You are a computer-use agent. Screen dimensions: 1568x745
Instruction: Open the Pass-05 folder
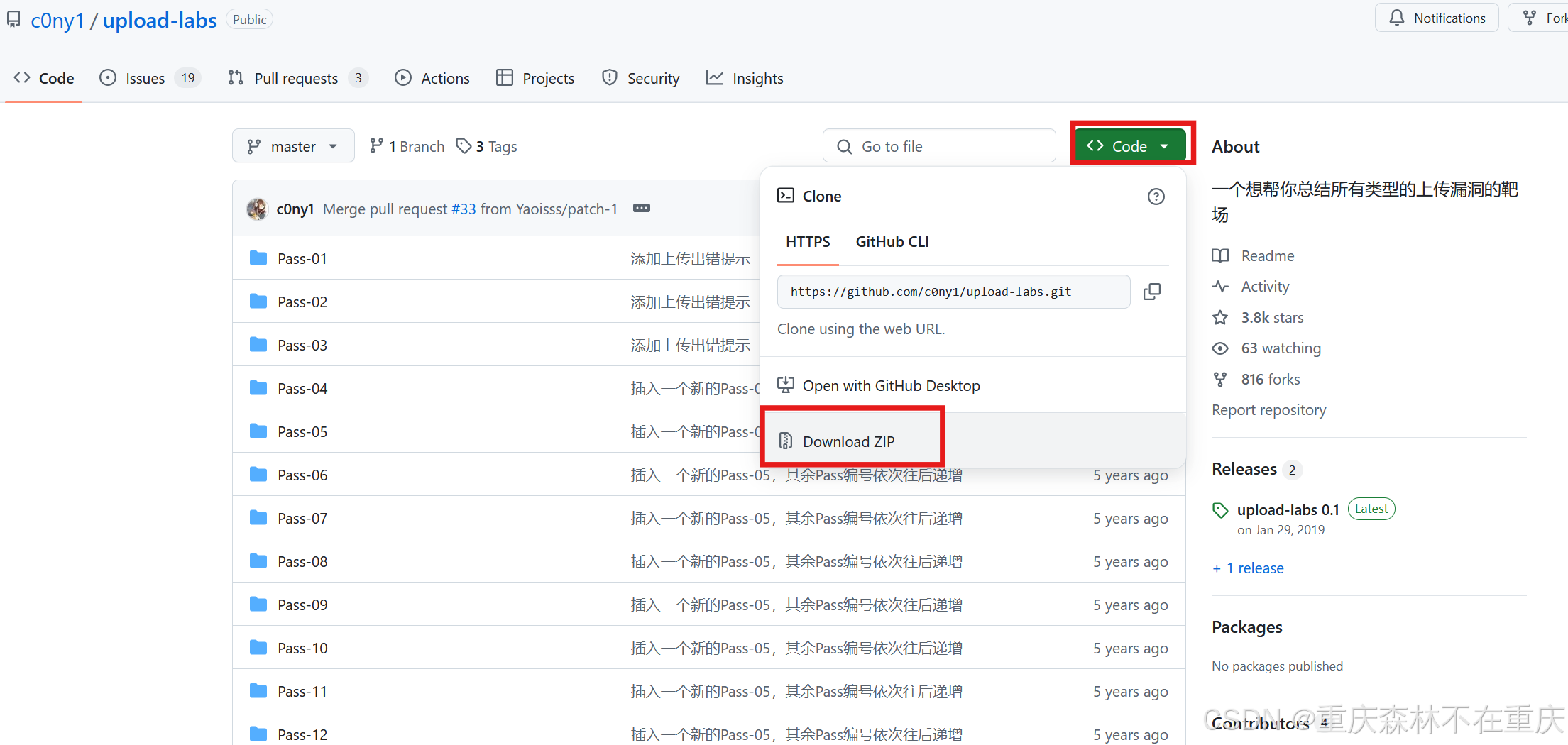click(x=302, y=432)
